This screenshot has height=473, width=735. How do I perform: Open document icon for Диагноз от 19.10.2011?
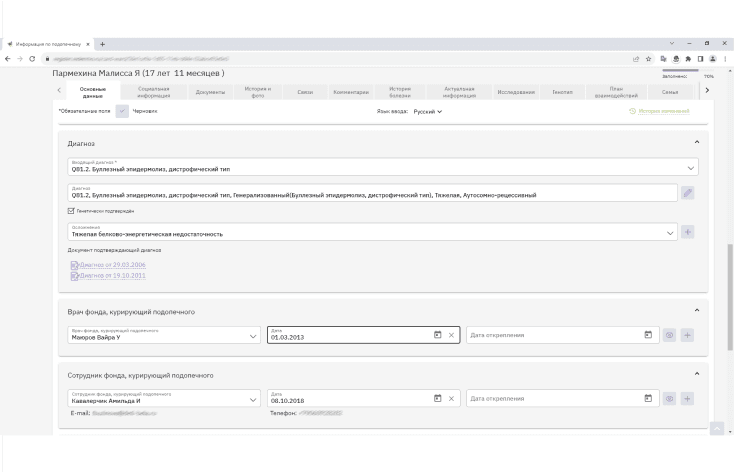click(74, 276)
